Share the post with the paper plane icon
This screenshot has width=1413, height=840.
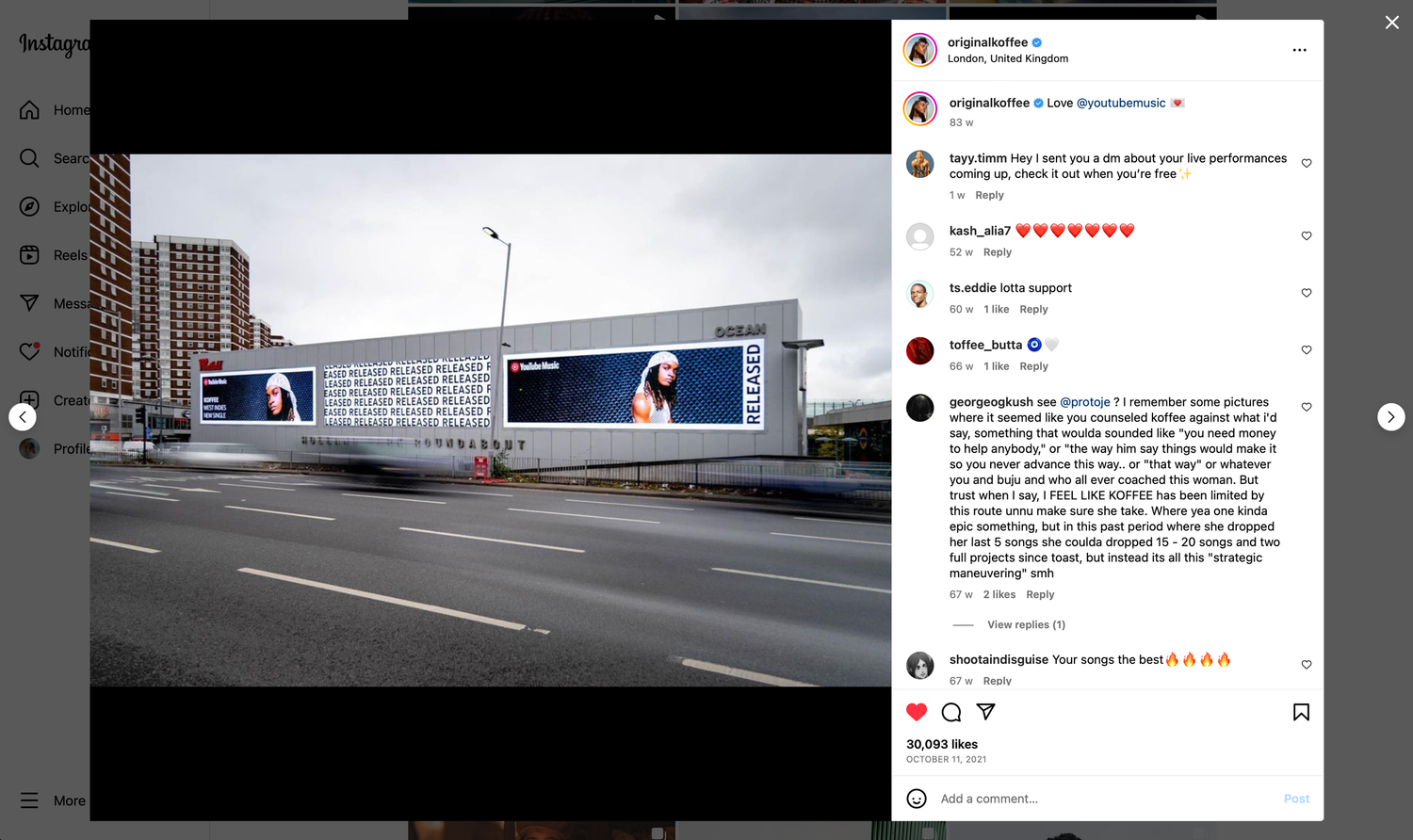[985, 712]
